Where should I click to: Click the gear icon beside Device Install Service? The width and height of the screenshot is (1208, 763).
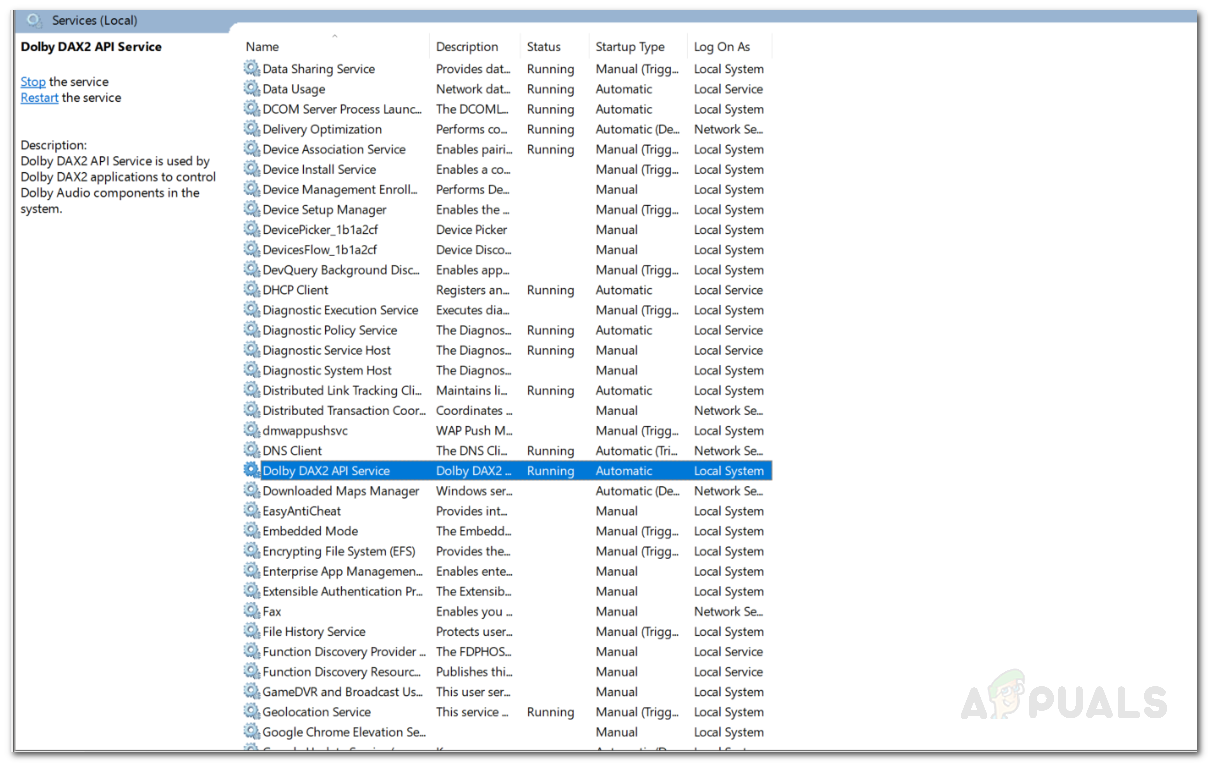[x=252, y=169]
